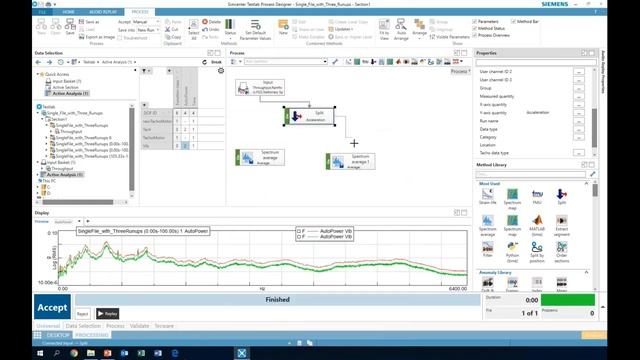Click Fit to View

point(384,29)
